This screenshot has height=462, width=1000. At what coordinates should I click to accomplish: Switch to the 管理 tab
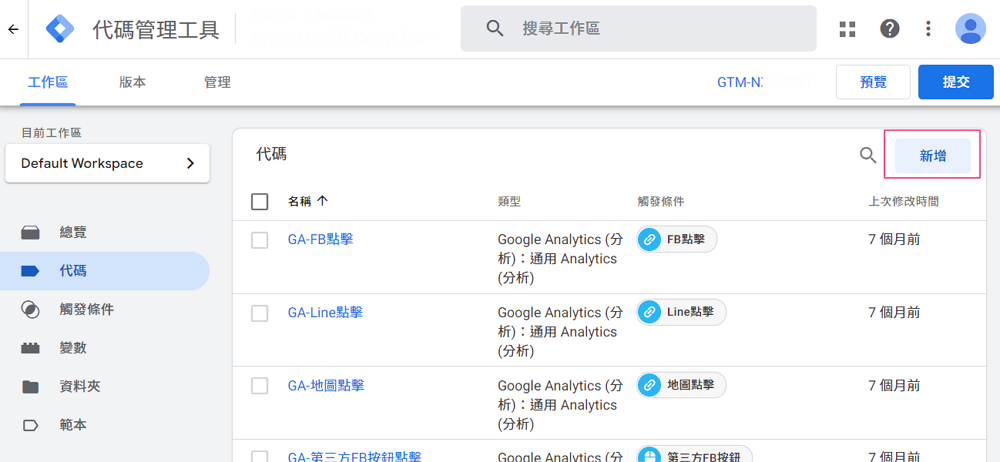tap(217, 82)
